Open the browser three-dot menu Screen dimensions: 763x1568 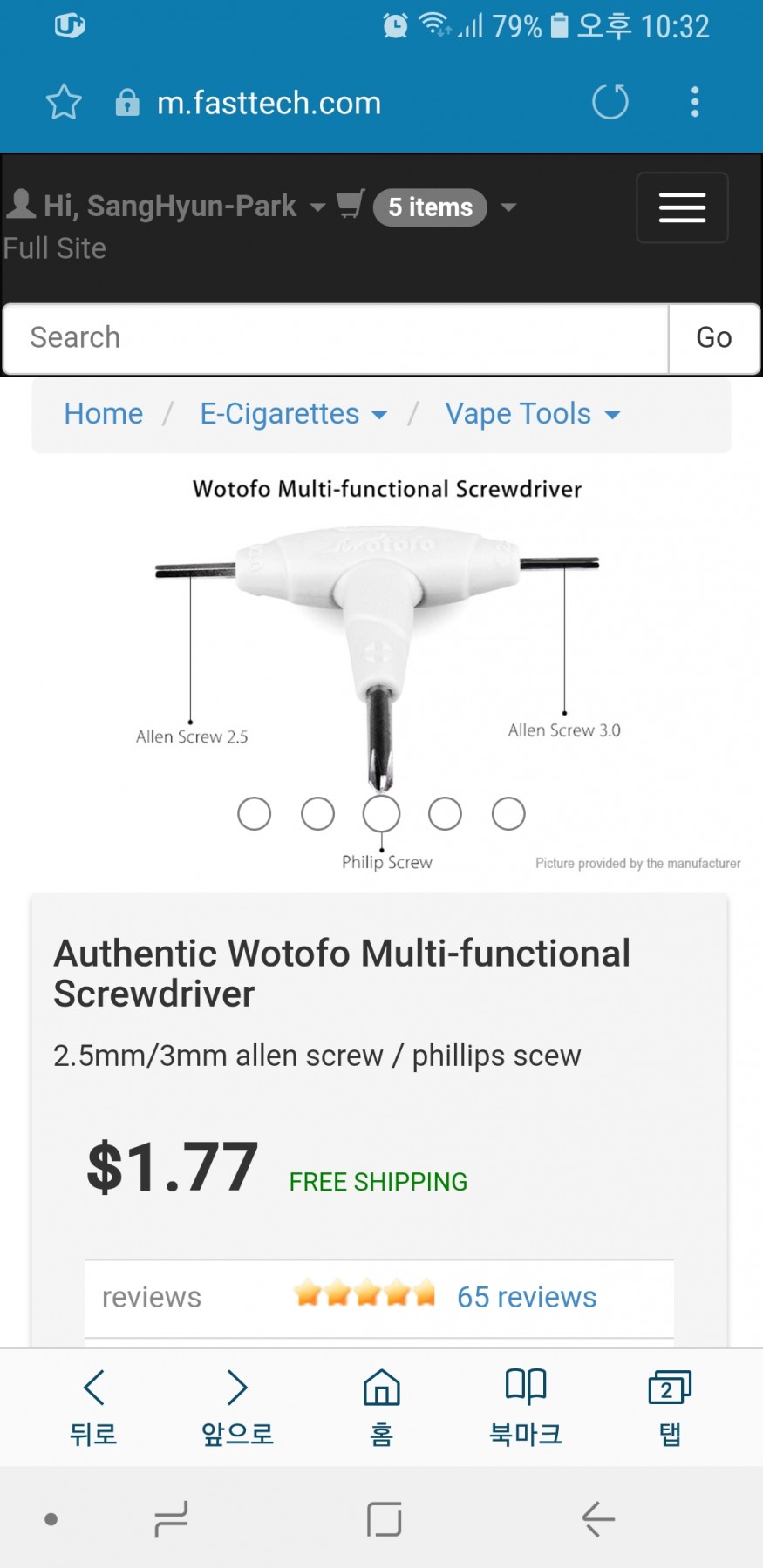(x=694, y=102)
